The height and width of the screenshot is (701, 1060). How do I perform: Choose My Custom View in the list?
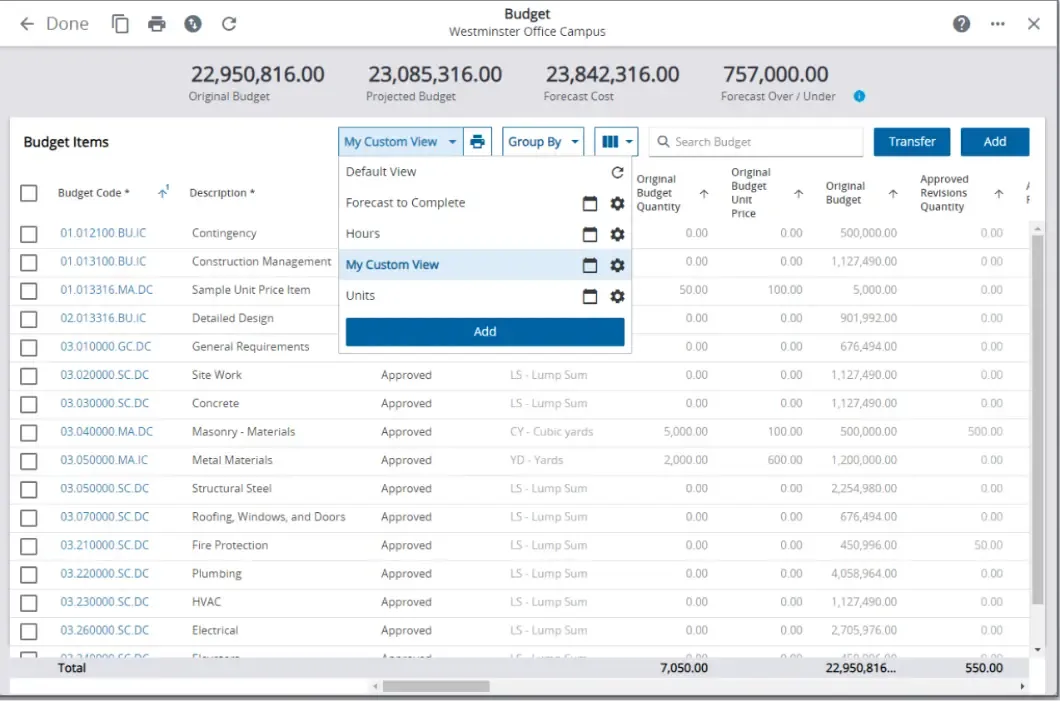pyautogui.click(x=392, y=265)
